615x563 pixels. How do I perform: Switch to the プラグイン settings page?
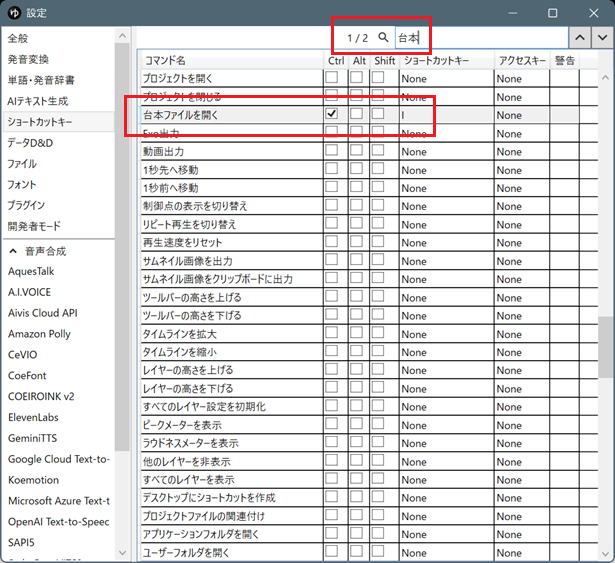26,205
